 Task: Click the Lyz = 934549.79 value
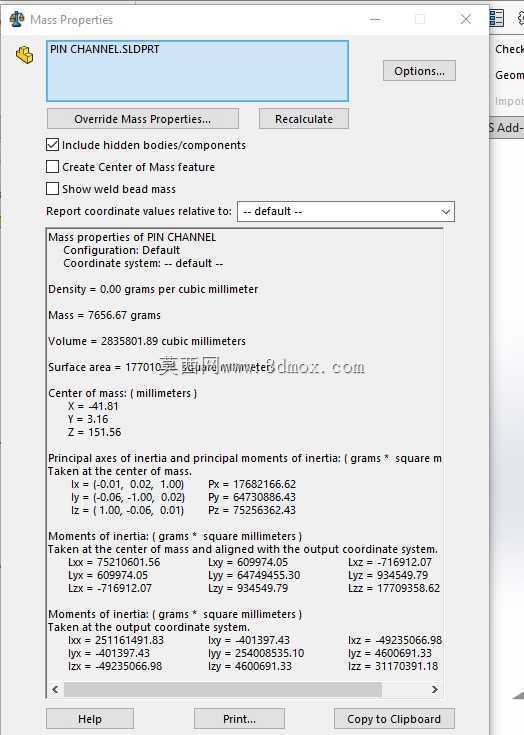(388, 575)
